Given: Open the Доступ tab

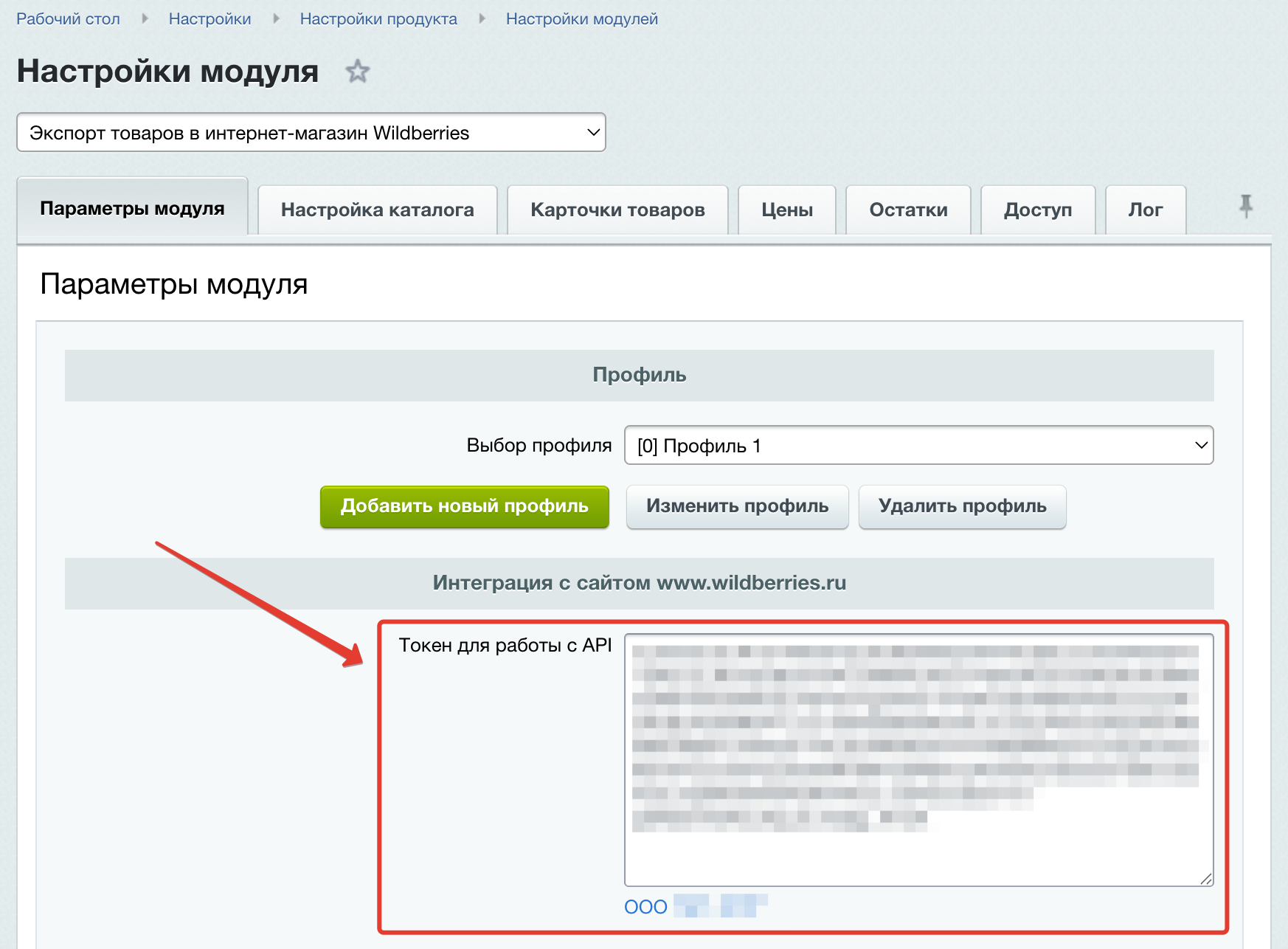Looking at the screenshot, I should click(1037, 210).
